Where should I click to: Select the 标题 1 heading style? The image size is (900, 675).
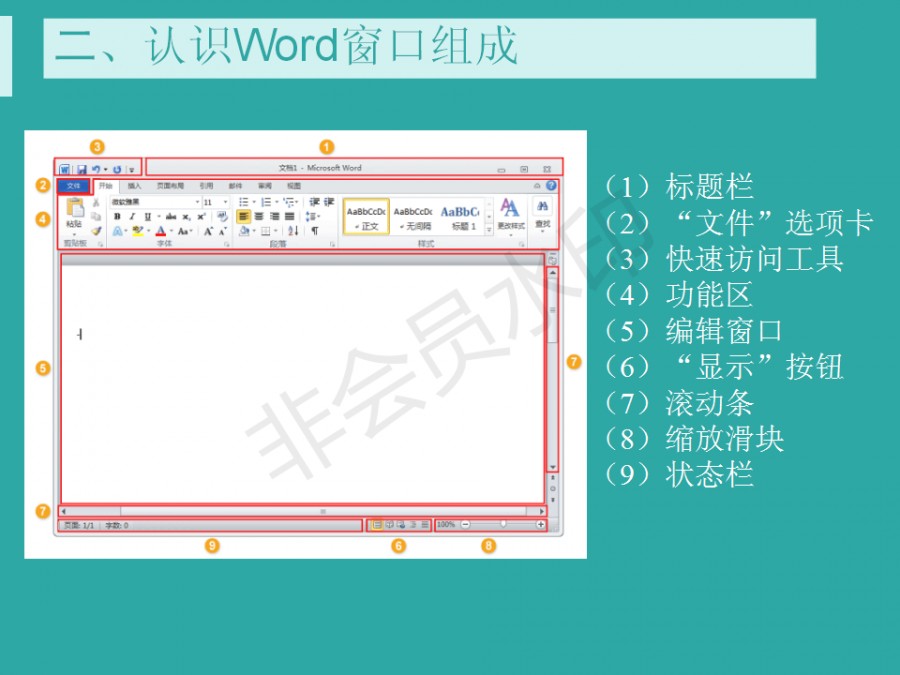pyautogui.click(x=459, y=216)
